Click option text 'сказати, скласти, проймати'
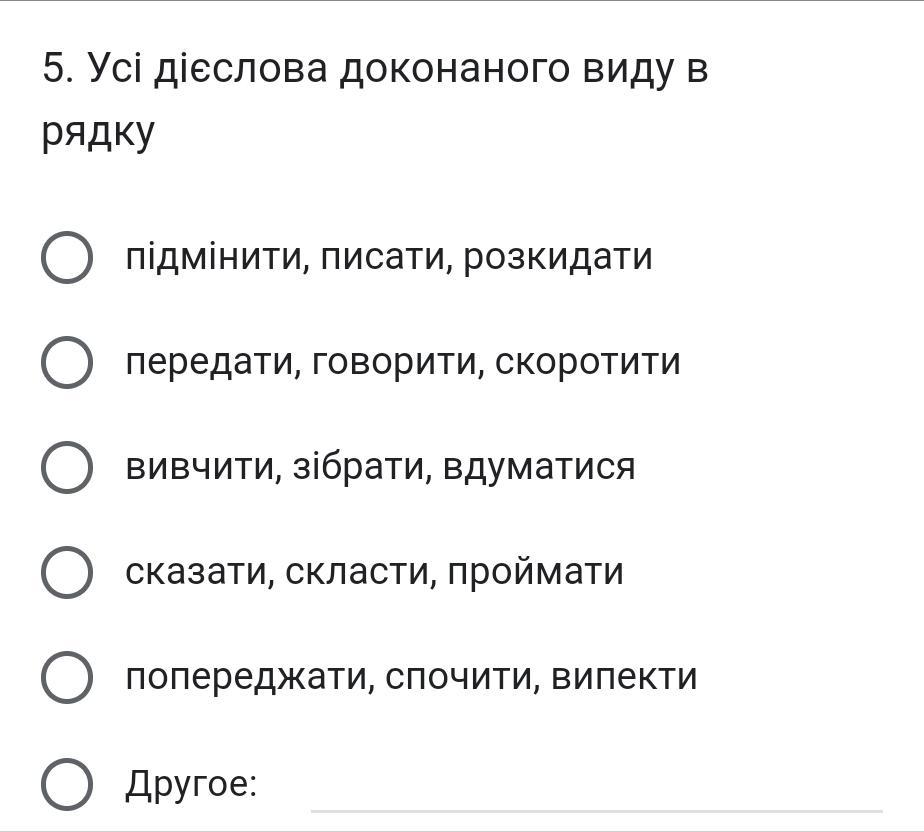The image size is (924, 832). click(x=374, y=572)
